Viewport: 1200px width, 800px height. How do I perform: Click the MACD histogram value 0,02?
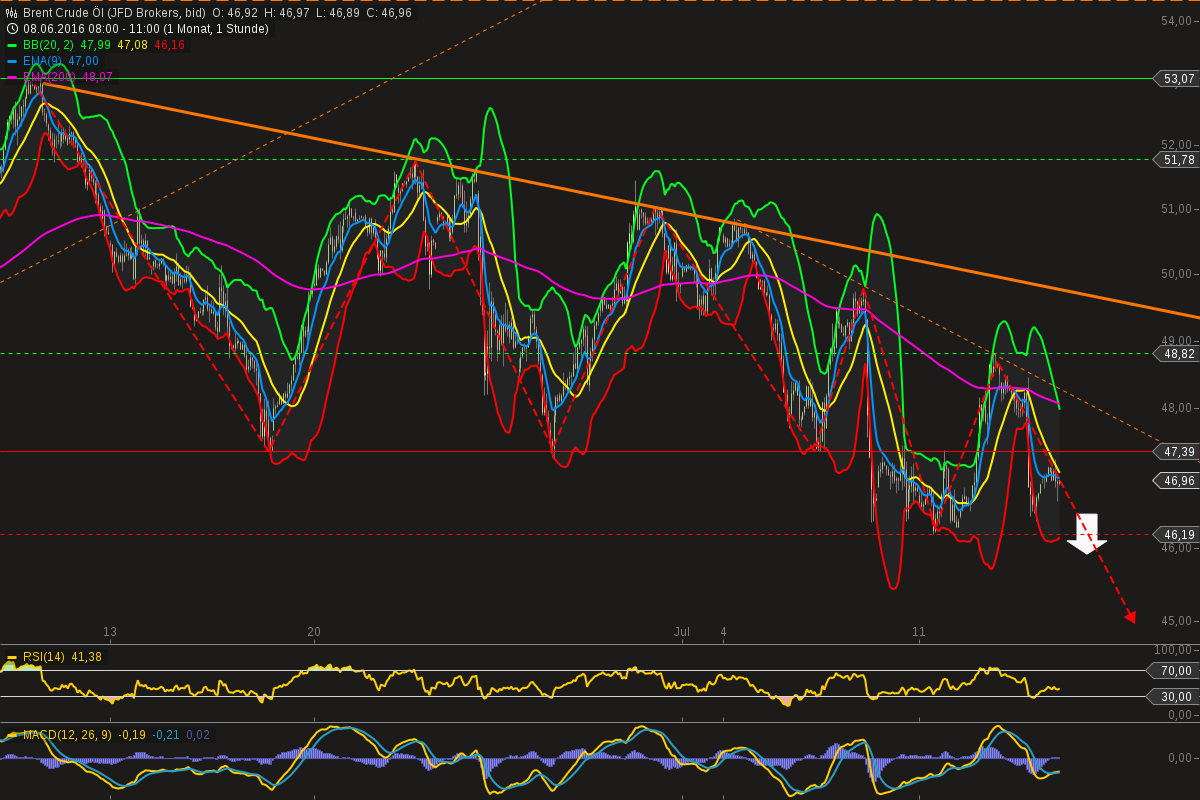tap(198, 735)
